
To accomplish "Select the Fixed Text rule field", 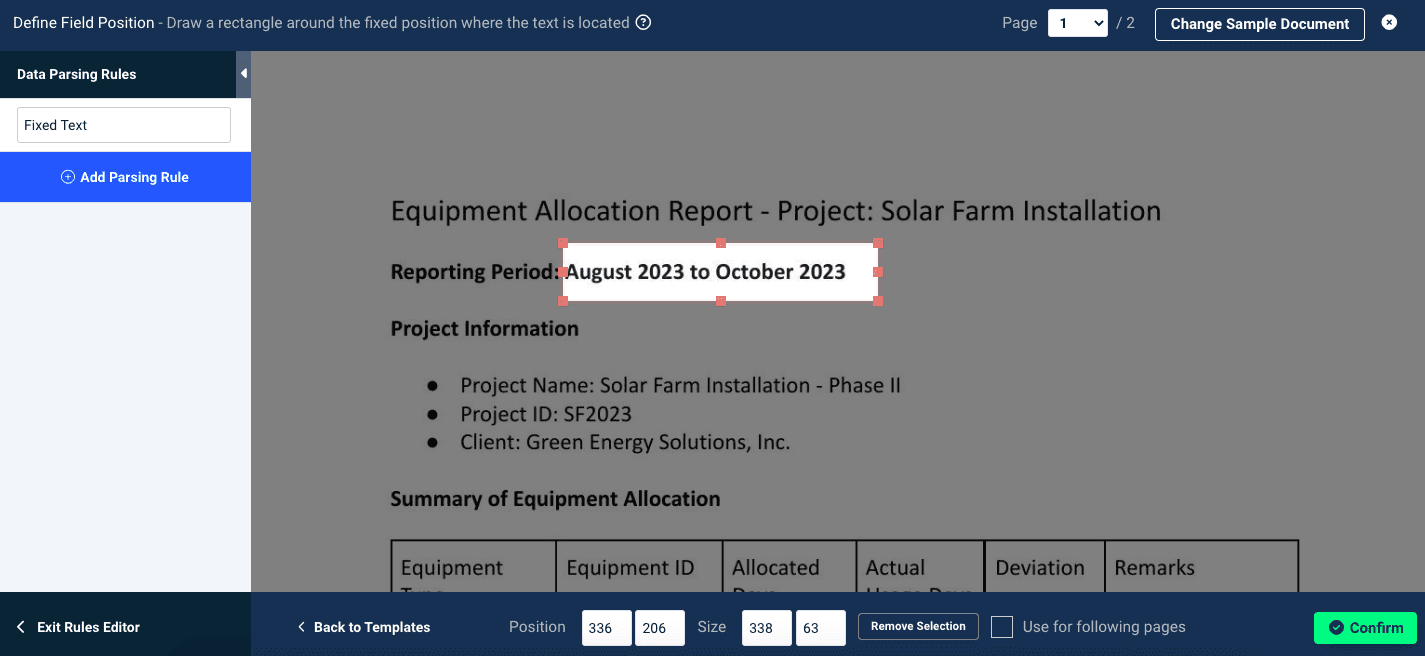I will tap(124, 125).
